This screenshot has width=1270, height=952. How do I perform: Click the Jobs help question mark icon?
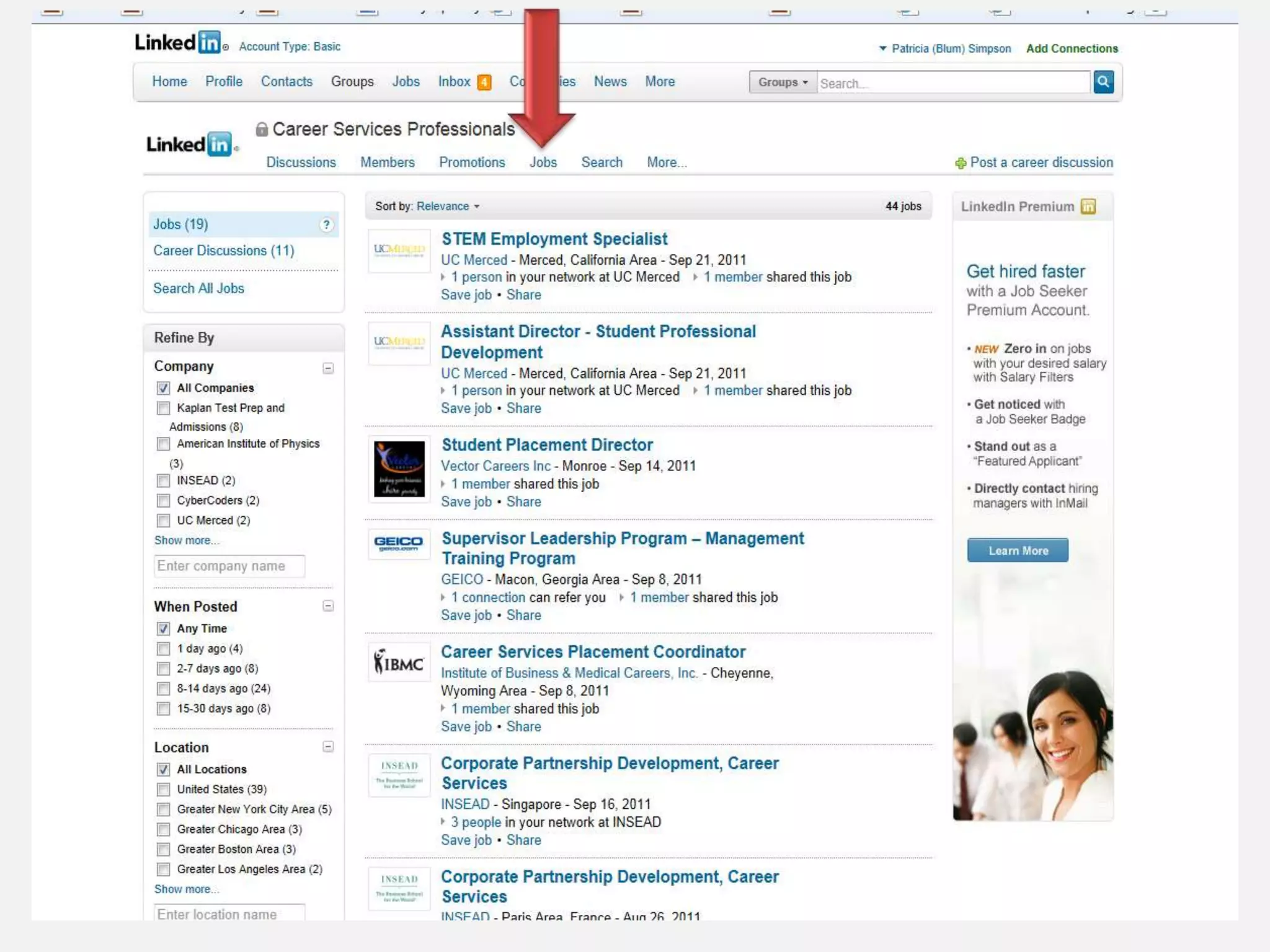[x=326, y=225]
